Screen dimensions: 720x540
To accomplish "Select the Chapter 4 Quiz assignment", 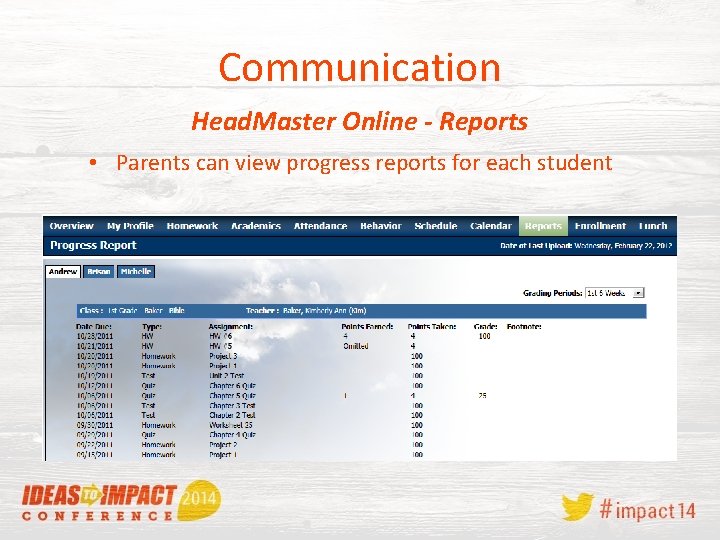I will pyautogui.click(x=232, y=435).
